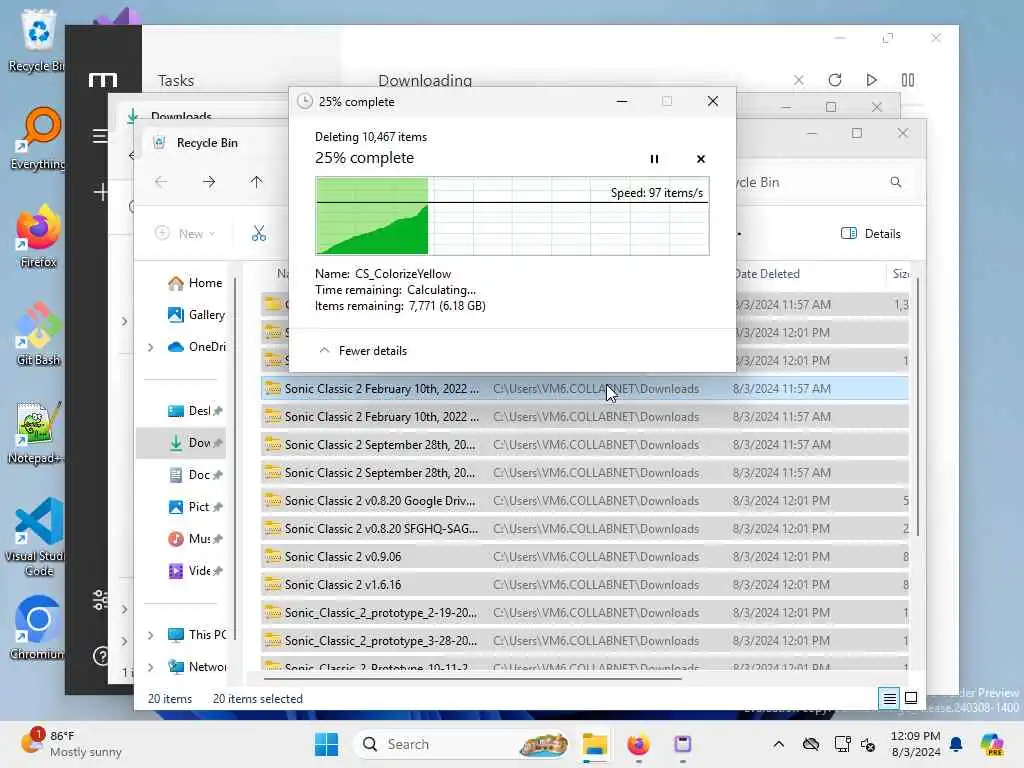Open the Details pane button
Viewport: 1024px width, 768px height.
[x=871, y=234]
